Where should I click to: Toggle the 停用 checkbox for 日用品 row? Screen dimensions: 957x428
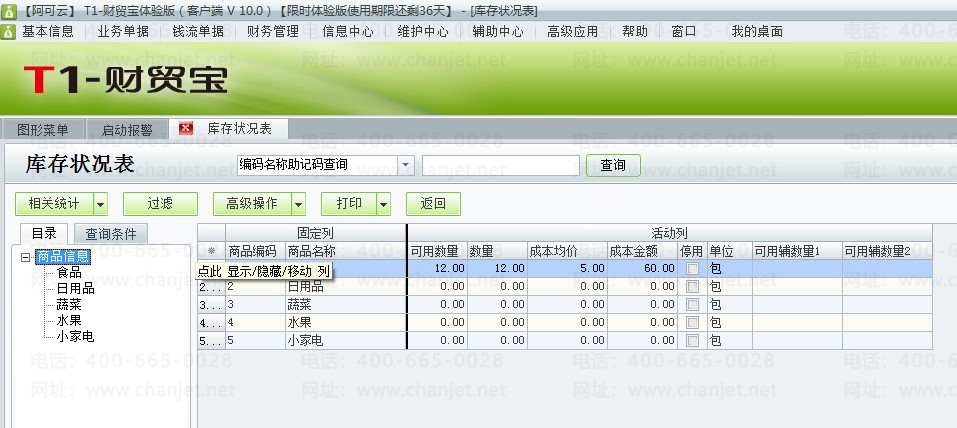pos(692,286)
